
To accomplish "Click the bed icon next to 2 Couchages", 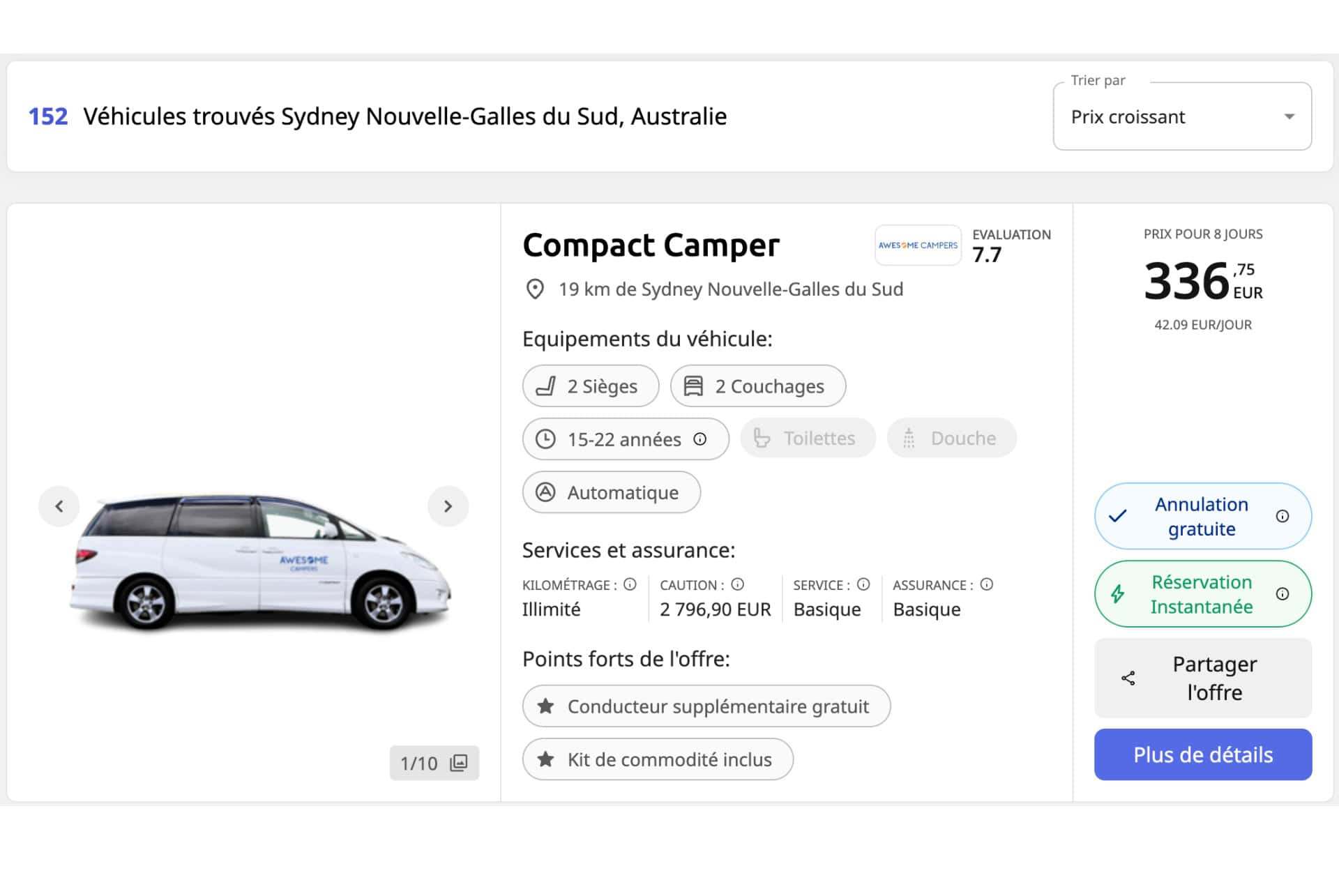I will point(695,386).
